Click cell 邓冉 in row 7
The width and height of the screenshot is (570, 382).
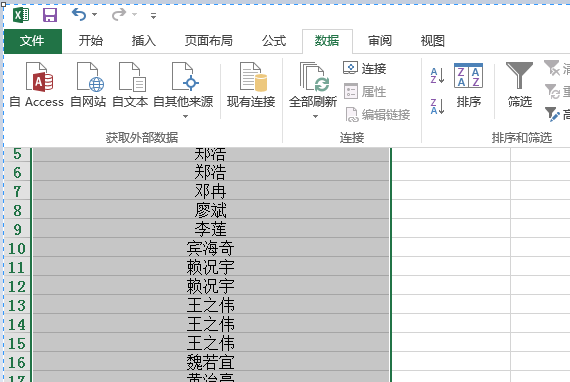point(211,191)
